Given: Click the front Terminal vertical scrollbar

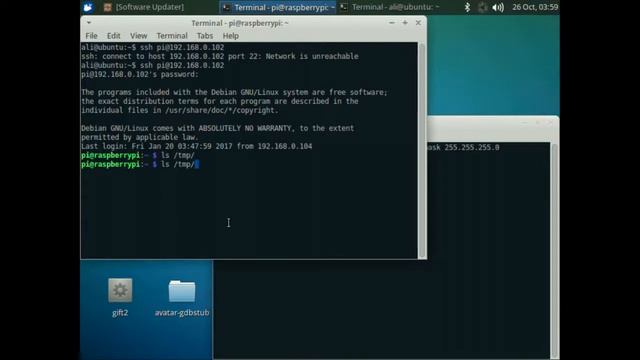Looking at the screenshot, I should [422, 150].
